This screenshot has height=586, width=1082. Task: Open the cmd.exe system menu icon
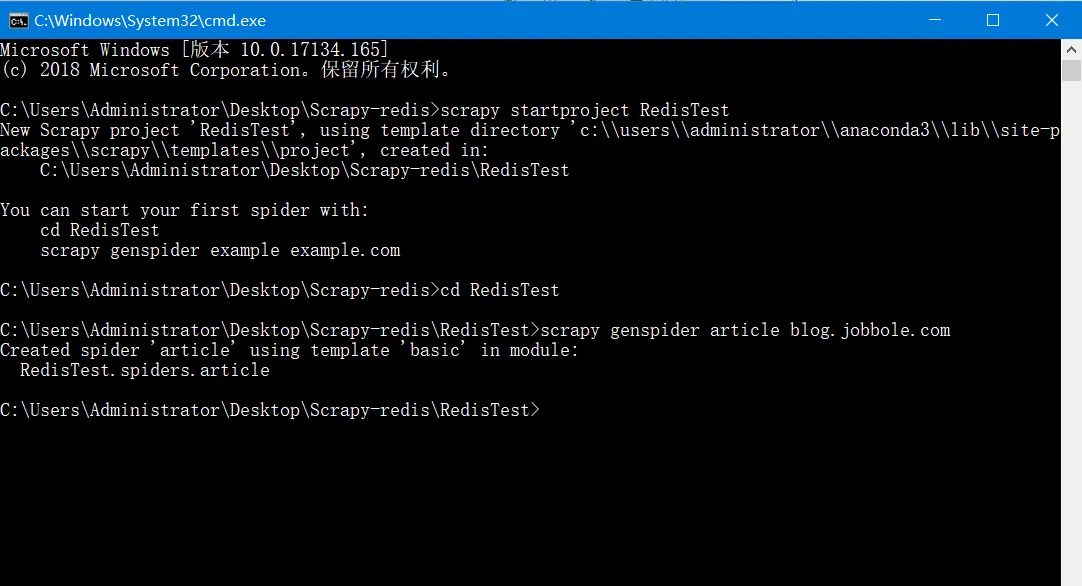tap(19, 21)
